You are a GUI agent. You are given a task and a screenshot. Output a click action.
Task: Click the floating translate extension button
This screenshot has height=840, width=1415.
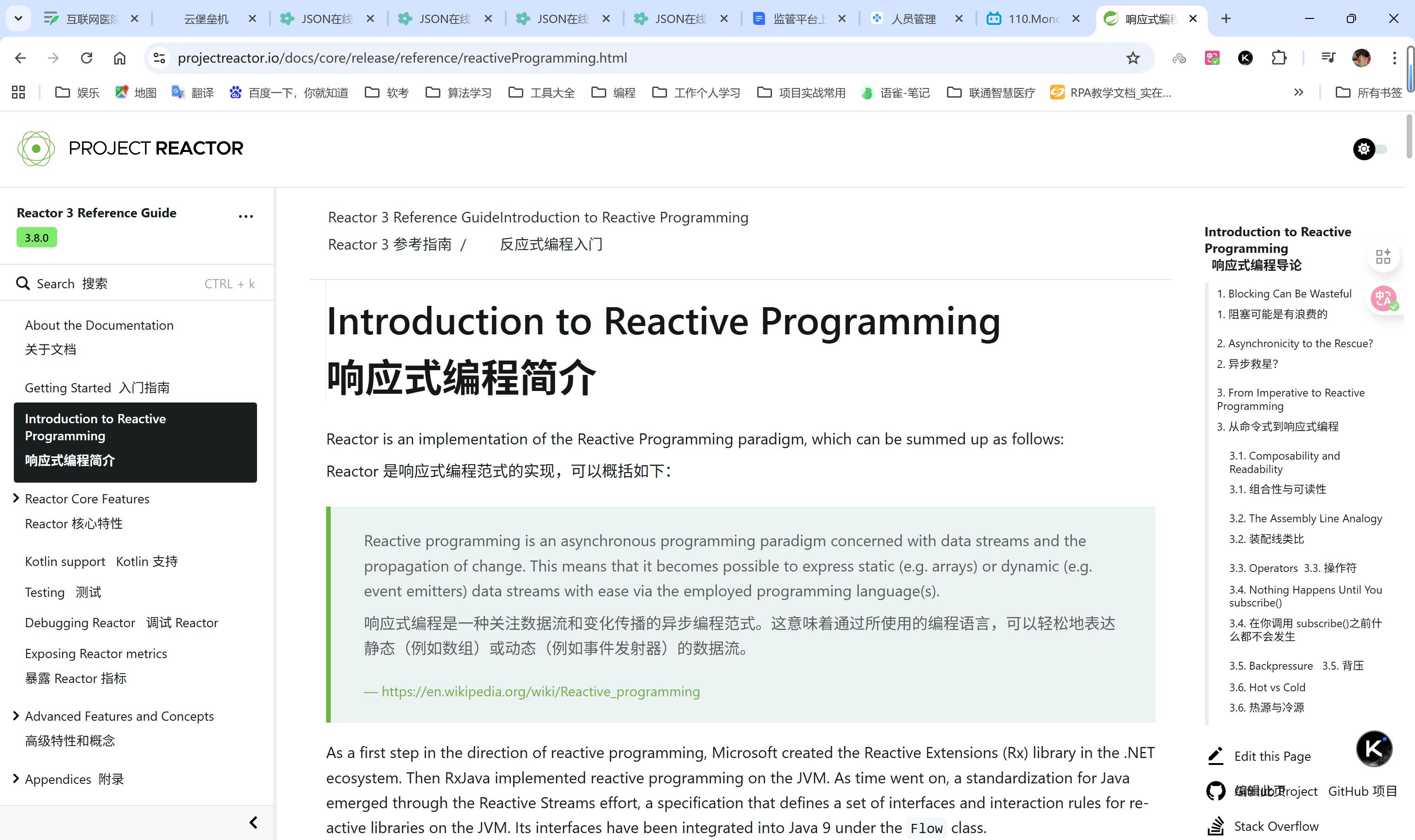click(x=1384, y=298)
